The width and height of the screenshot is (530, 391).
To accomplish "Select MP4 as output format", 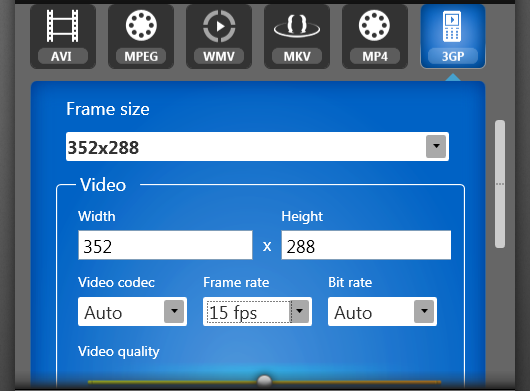I will tap(375, 36).
